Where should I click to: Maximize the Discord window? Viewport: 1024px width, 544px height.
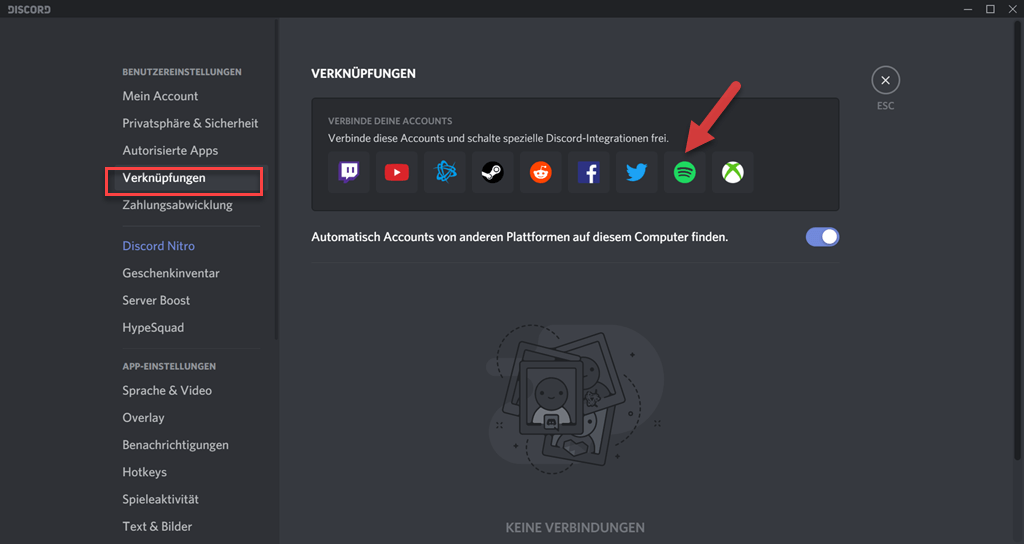(990, 9)
